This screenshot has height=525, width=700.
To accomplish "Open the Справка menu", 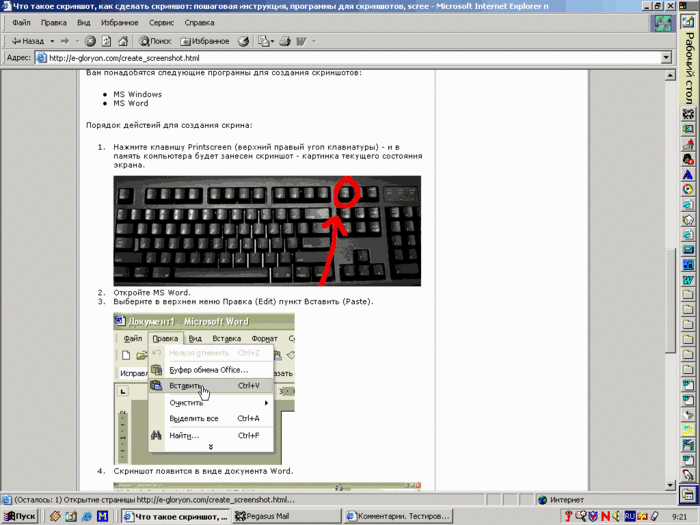I will (199, 23).
